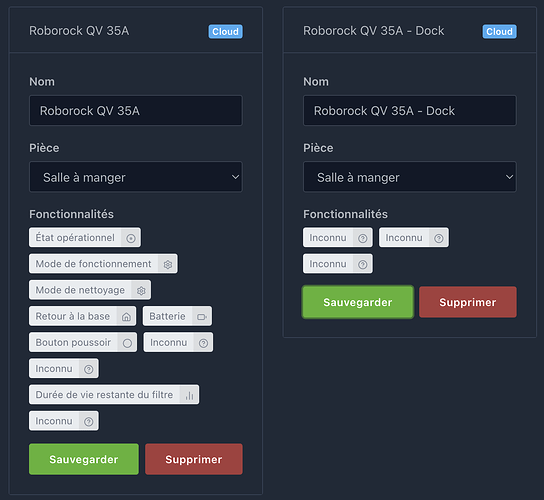Click the 'Pièce' label in the Dock card
The image size is (544, 500).
point(318,148)
